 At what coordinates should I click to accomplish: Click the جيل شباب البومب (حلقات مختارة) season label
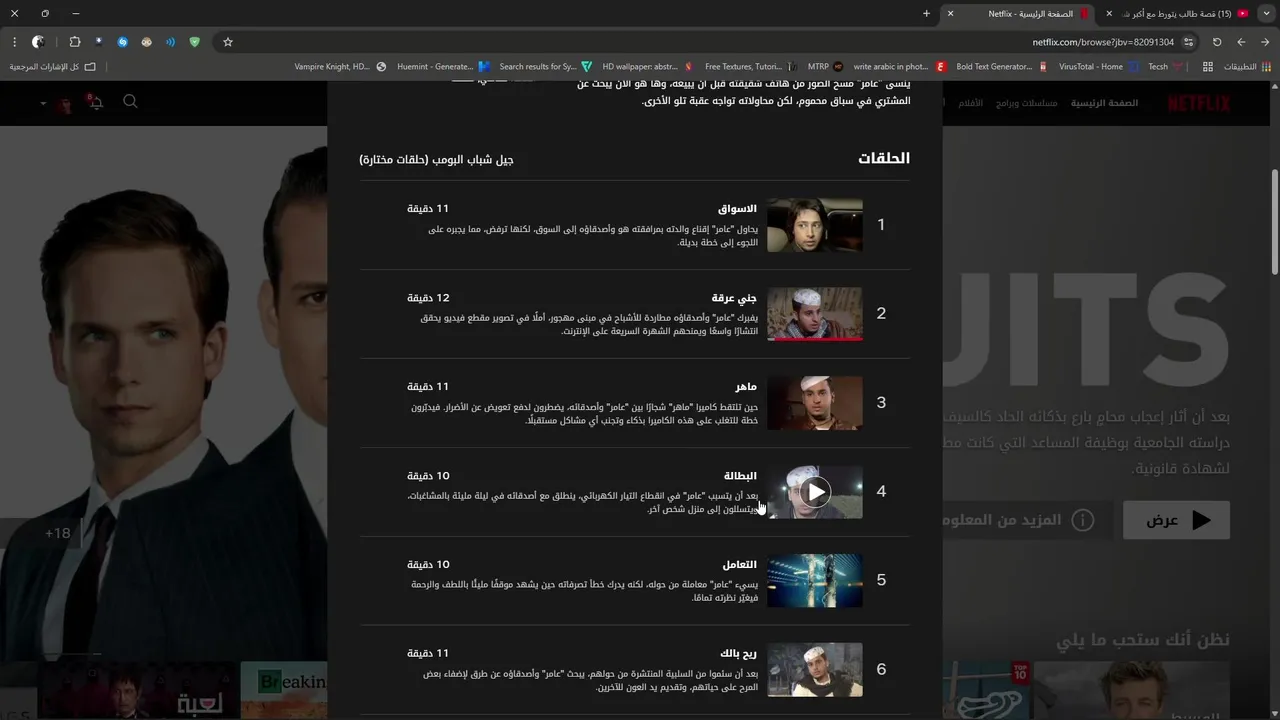pos(436,159)
